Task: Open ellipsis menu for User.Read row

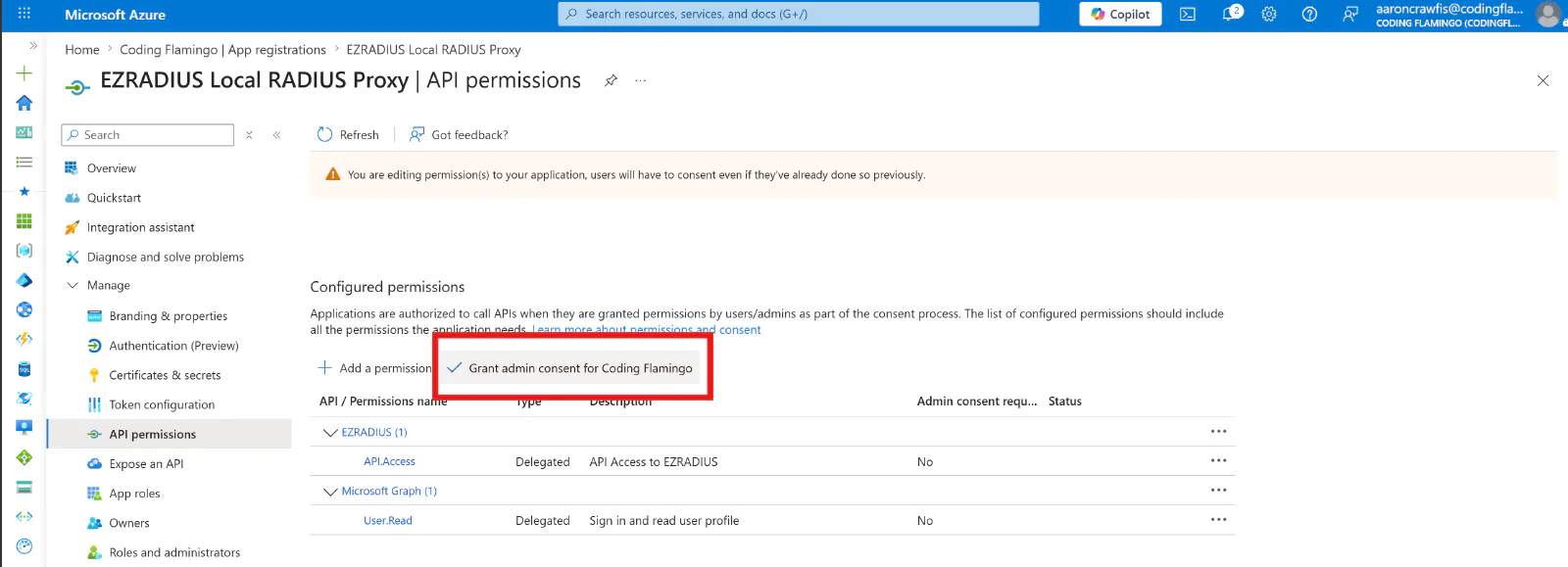Action: pos(1218,520)
